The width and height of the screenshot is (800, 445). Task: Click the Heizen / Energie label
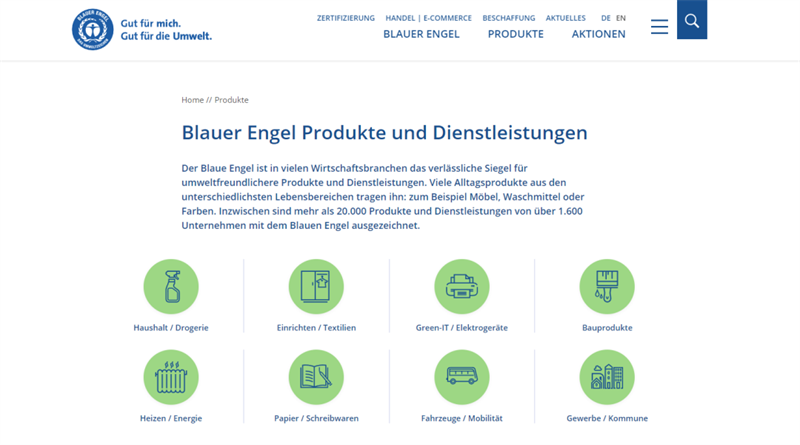point(171,418)
